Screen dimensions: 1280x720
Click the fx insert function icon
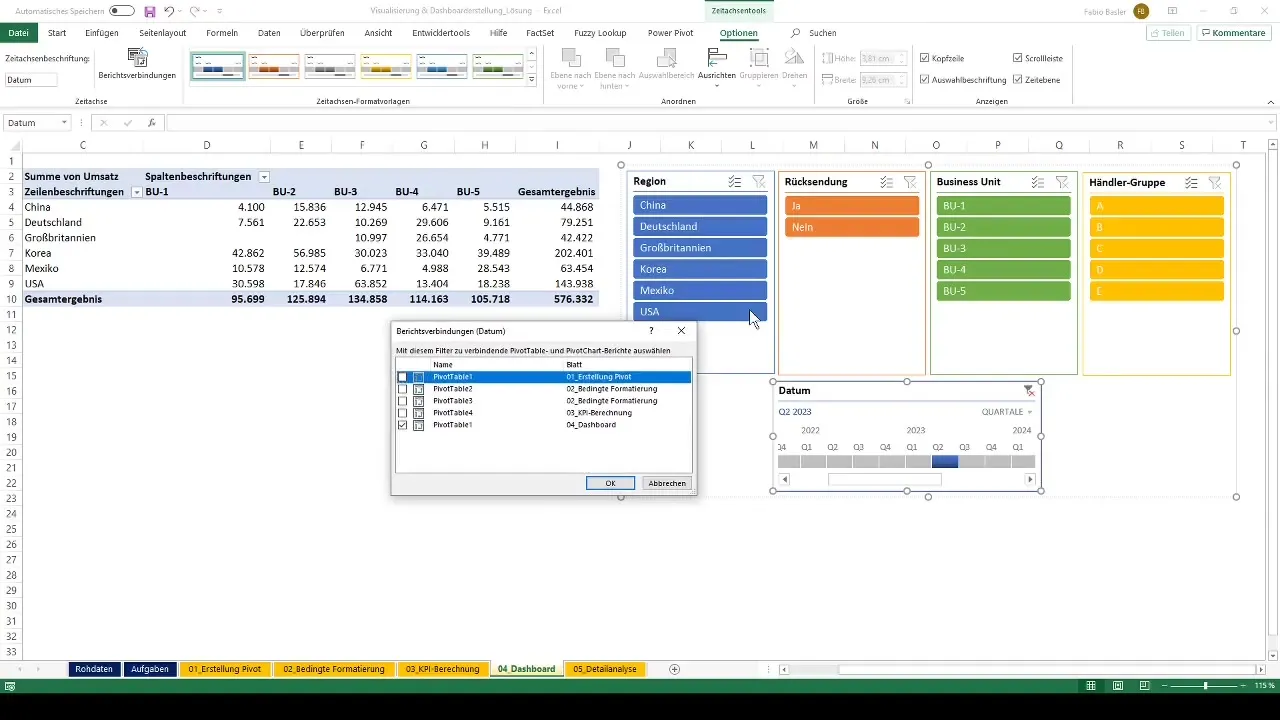[152, 123]
